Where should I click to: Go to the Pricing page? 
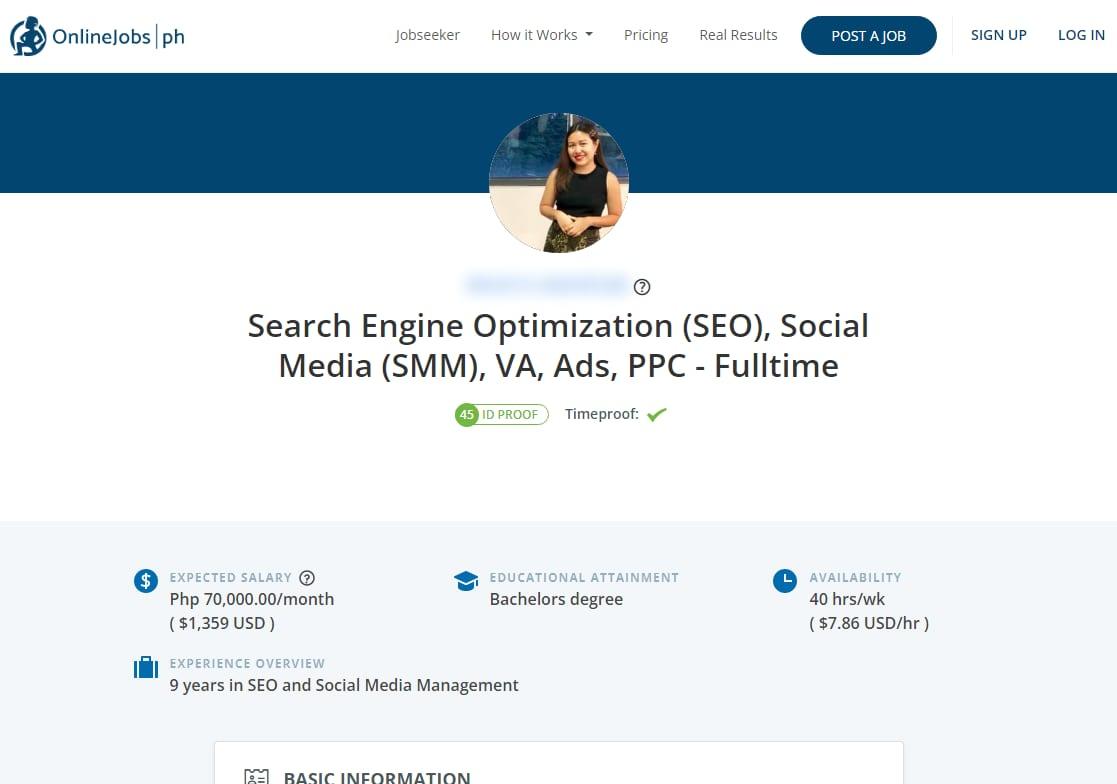tap(645, 34)
